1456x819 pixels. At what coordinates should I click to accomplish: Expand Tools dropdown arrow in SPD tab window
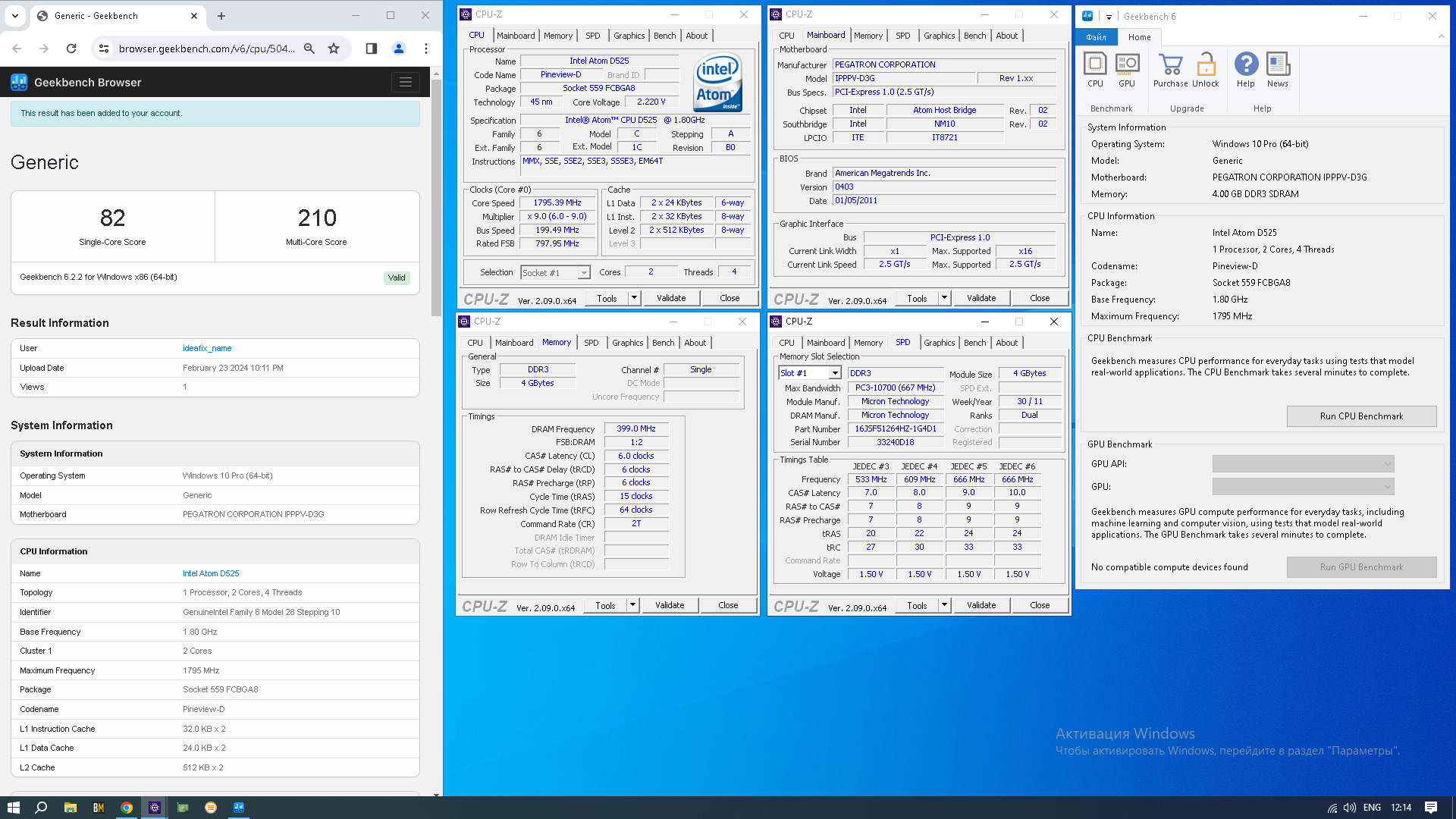tap(944, 605)
